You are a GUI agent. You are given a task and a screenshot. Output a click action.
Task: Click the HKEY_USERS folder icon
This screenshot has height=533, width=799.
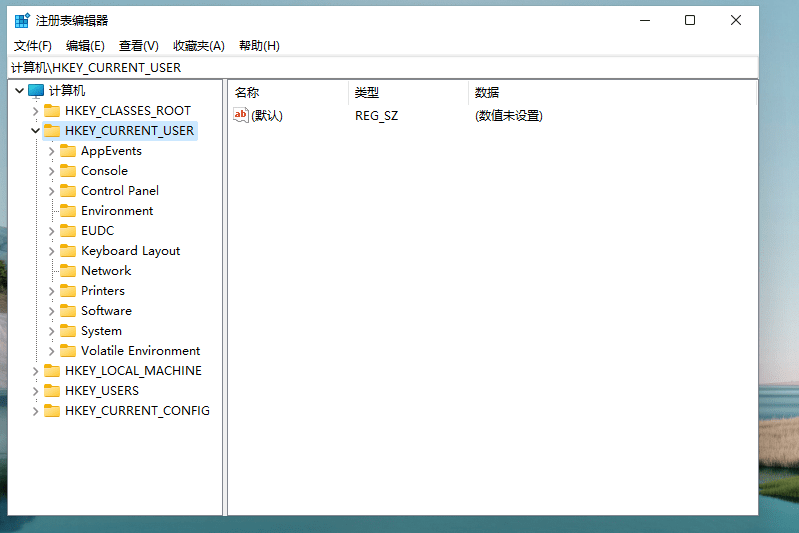coord(52,391)
